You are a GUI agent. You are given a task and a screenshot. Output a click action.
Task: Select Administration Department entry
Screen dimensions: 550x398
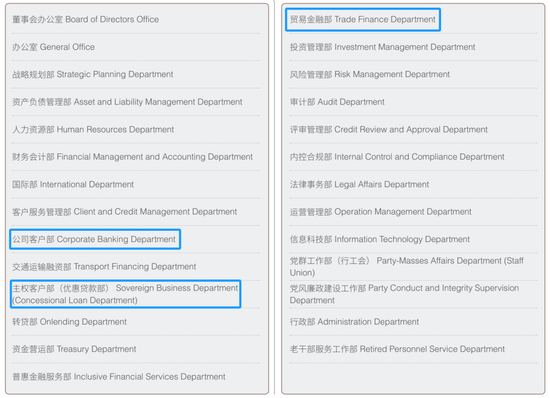354,322
